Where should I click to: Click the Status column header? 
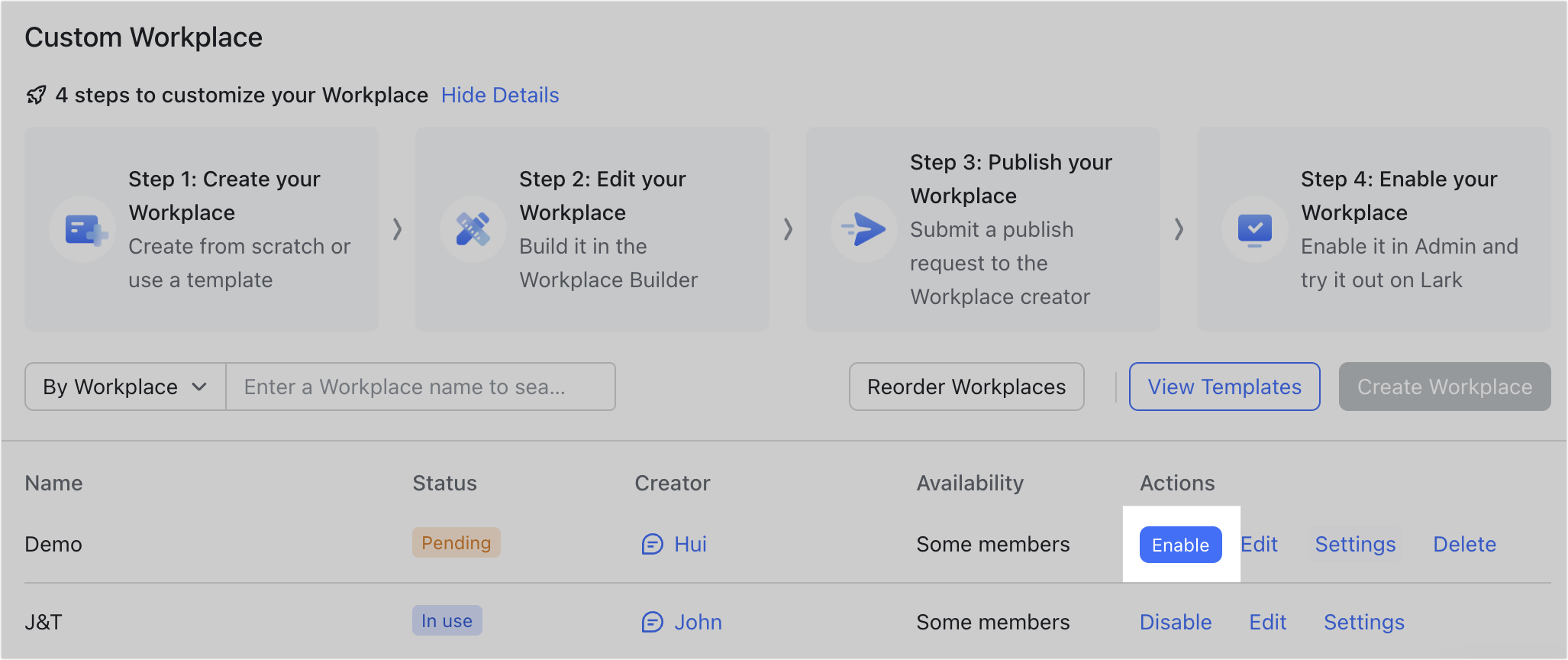tap(444, 483)
